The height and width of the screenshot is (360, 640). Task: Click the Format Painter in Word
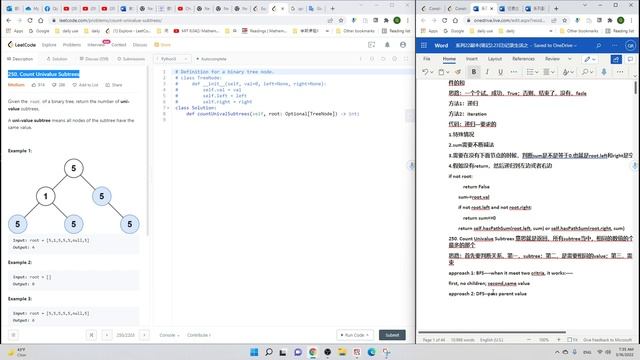[458, 72]
